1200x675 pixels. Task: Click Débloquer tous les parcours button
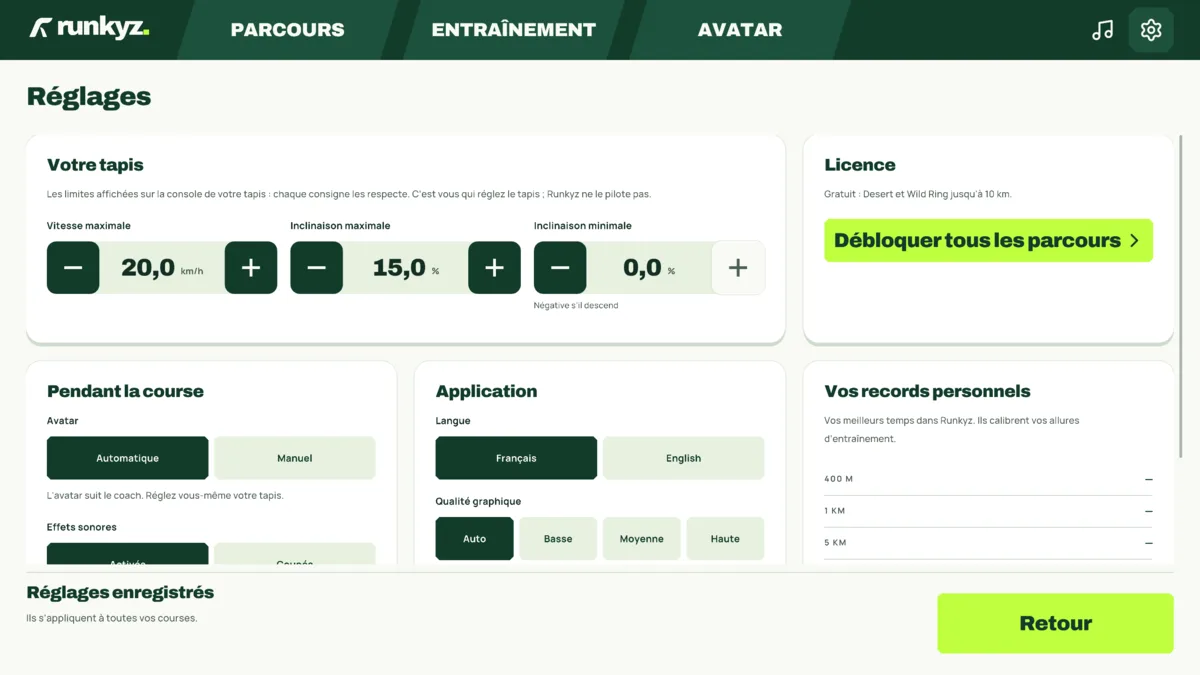[988, 241]
